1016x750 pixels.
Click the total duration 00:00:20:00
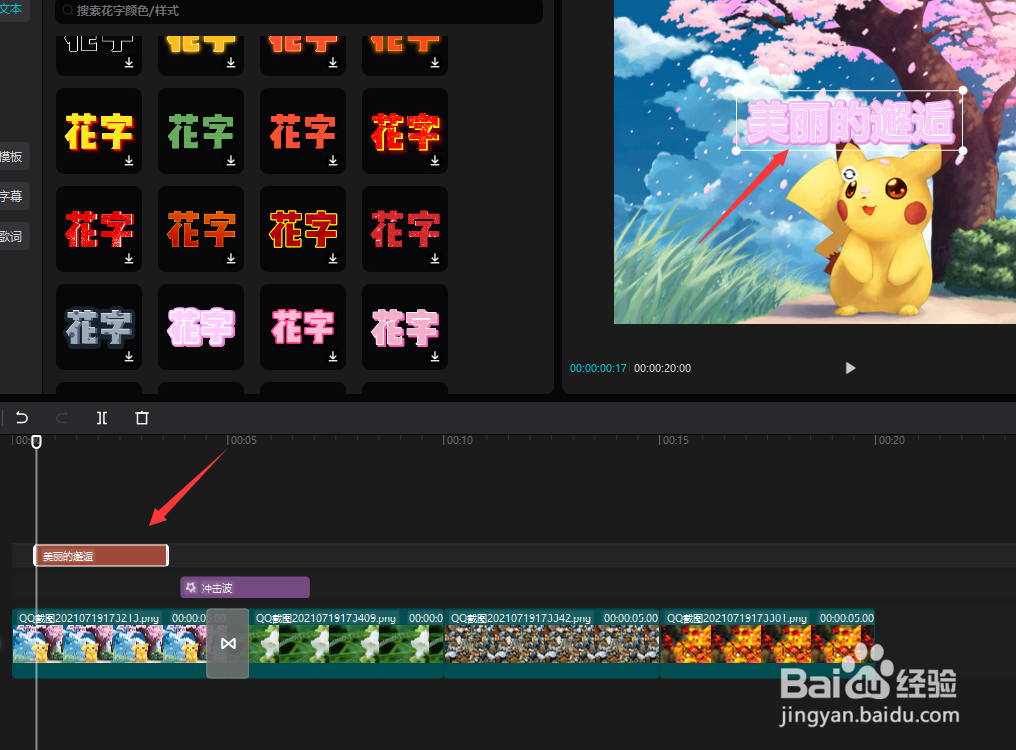click(x=662, y=368)
